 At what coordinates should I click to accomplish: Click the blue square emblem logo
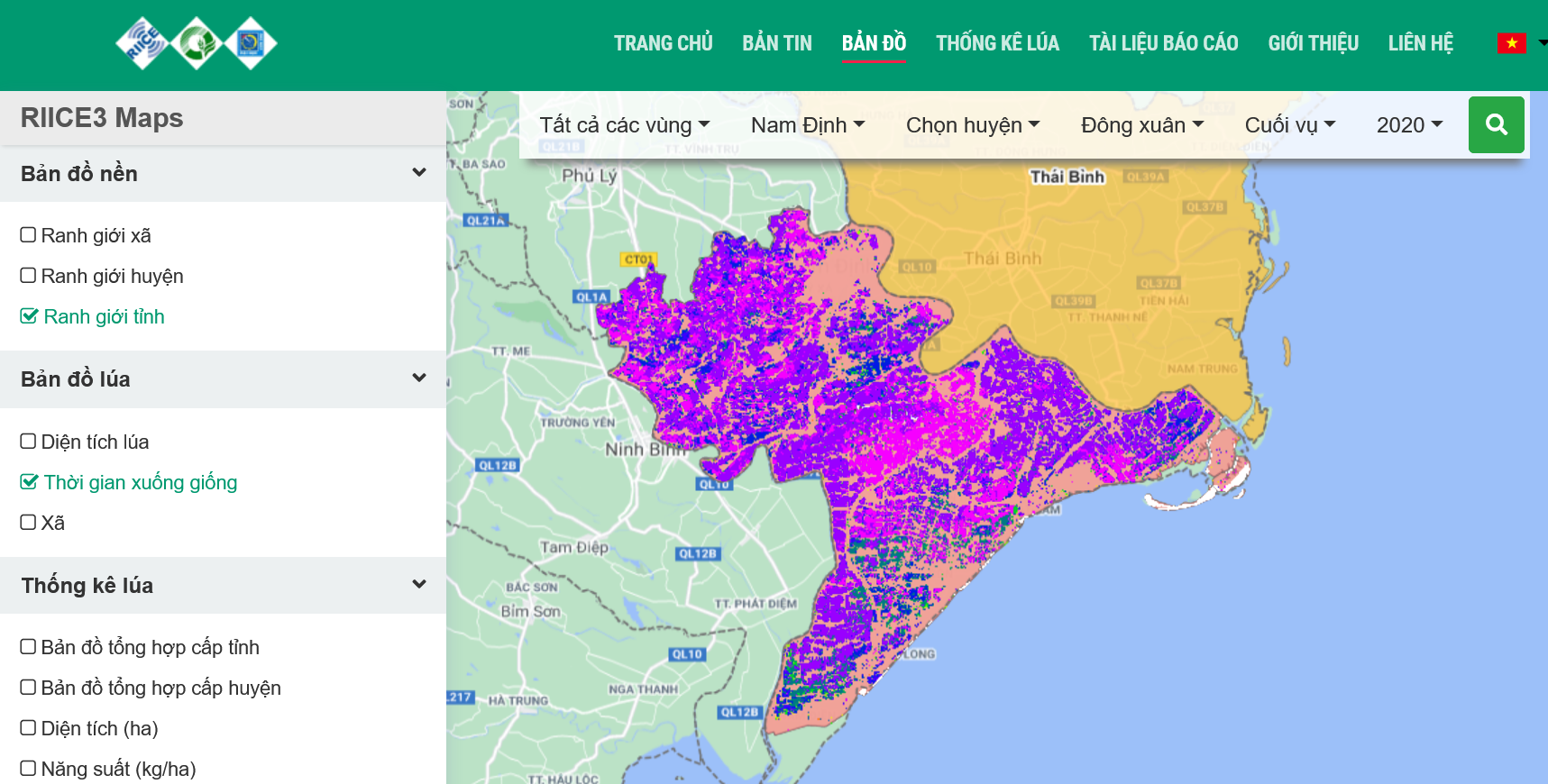tap(250, 43)
